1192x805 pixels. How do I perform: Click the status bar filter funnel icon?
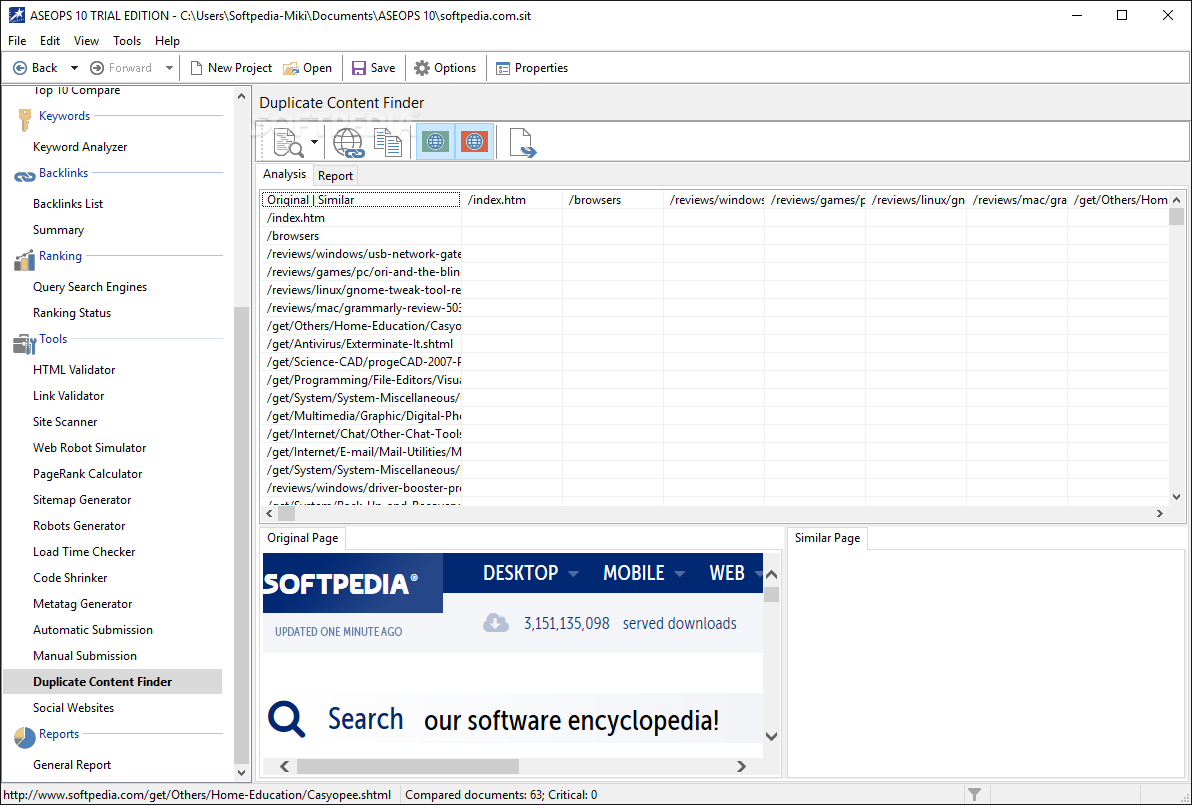point(975,795)
